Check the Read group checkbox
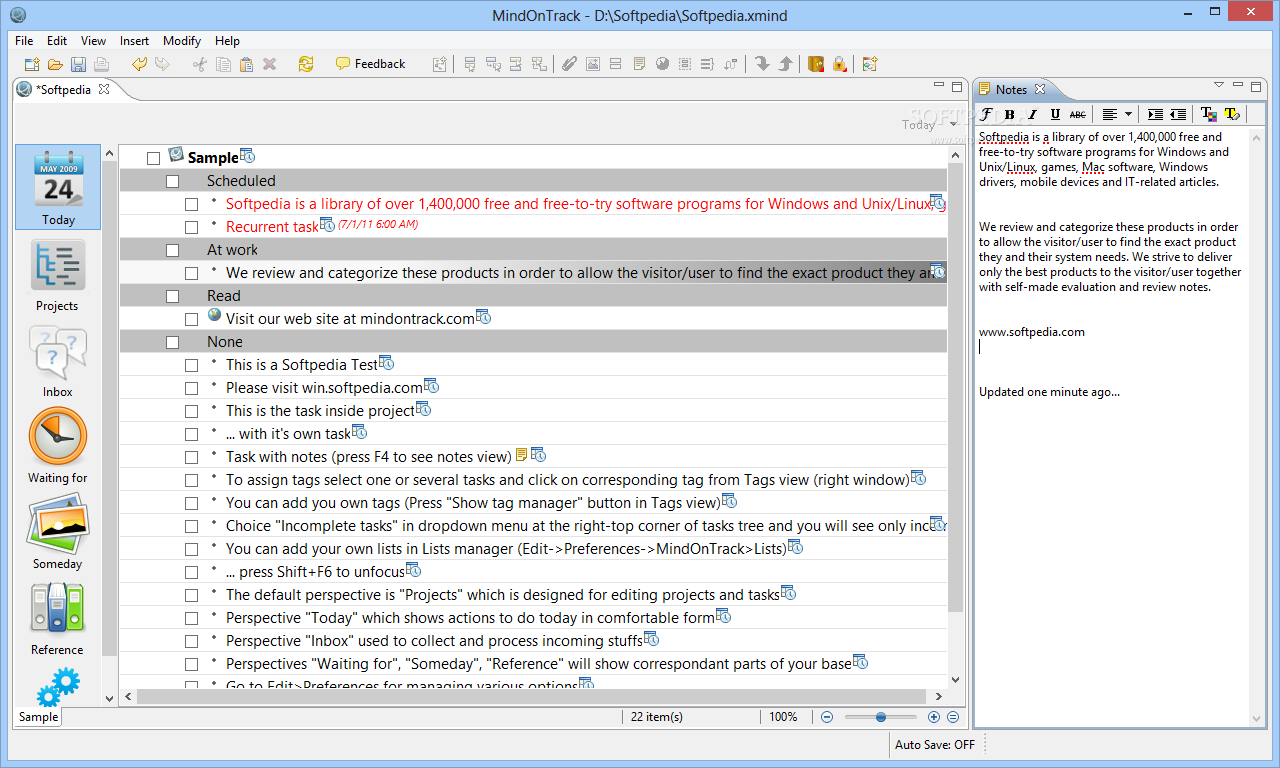1280x768 pixels. point(172,296)
